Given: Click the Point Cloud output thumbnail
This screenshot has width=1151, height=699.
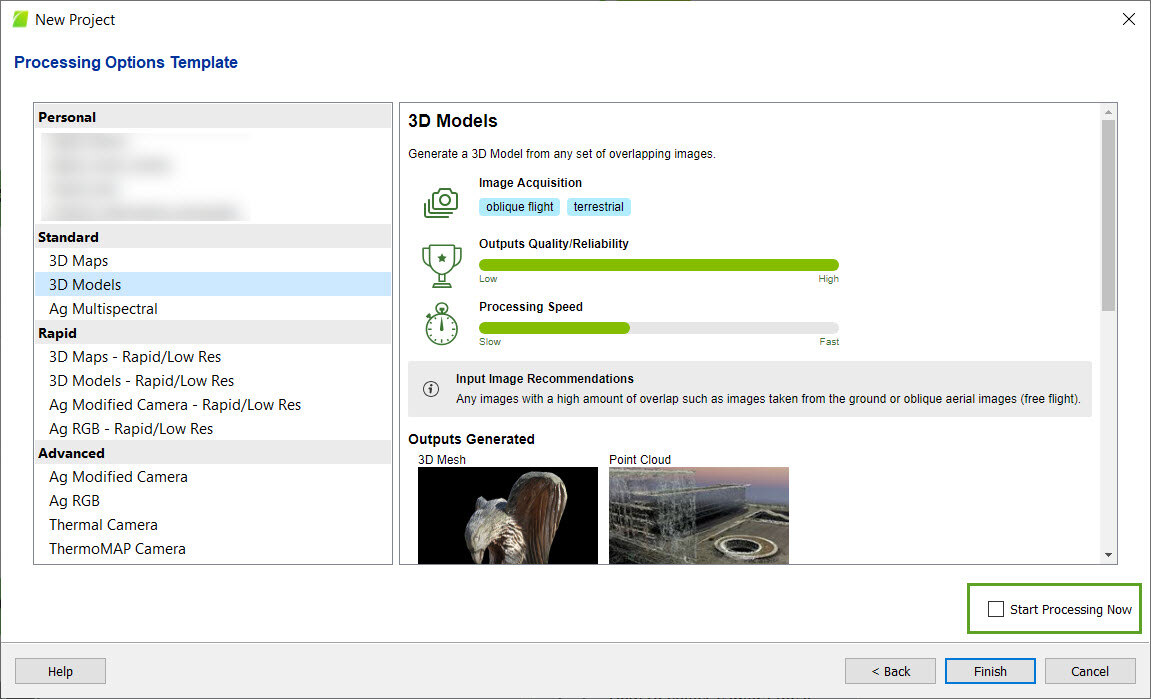Looking at the screenshot, I should pyautogui.click(x=698, y=515).
